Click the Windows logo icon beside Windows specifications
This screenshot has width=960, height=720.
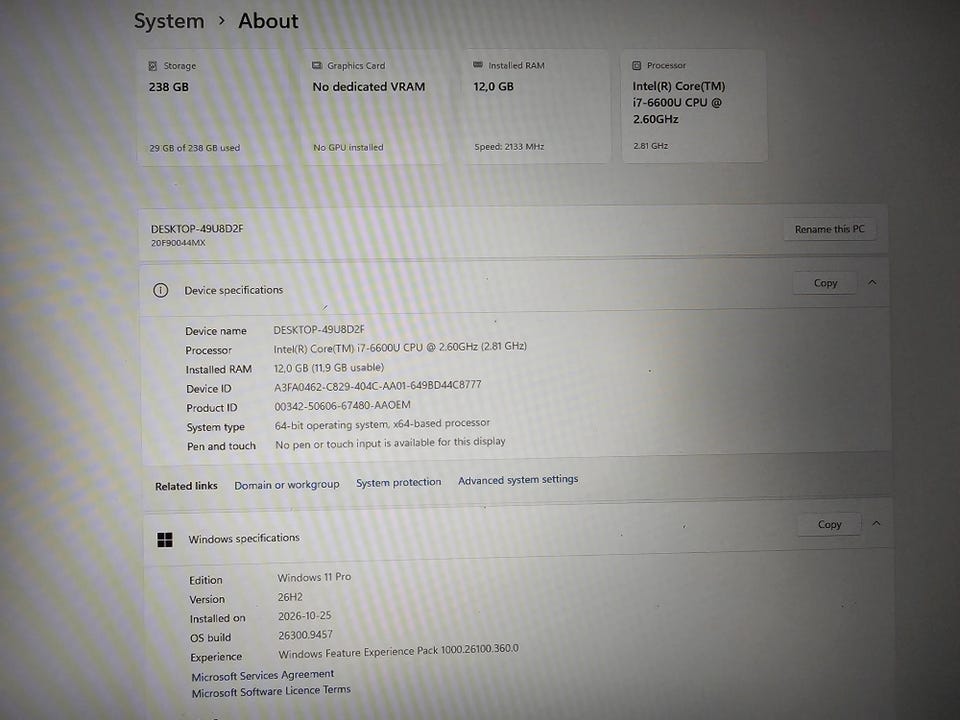pos(165,540)
